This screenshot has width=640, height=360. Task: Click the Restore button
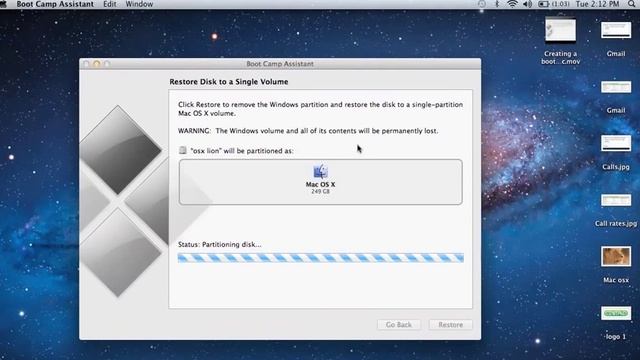point(451,324)
